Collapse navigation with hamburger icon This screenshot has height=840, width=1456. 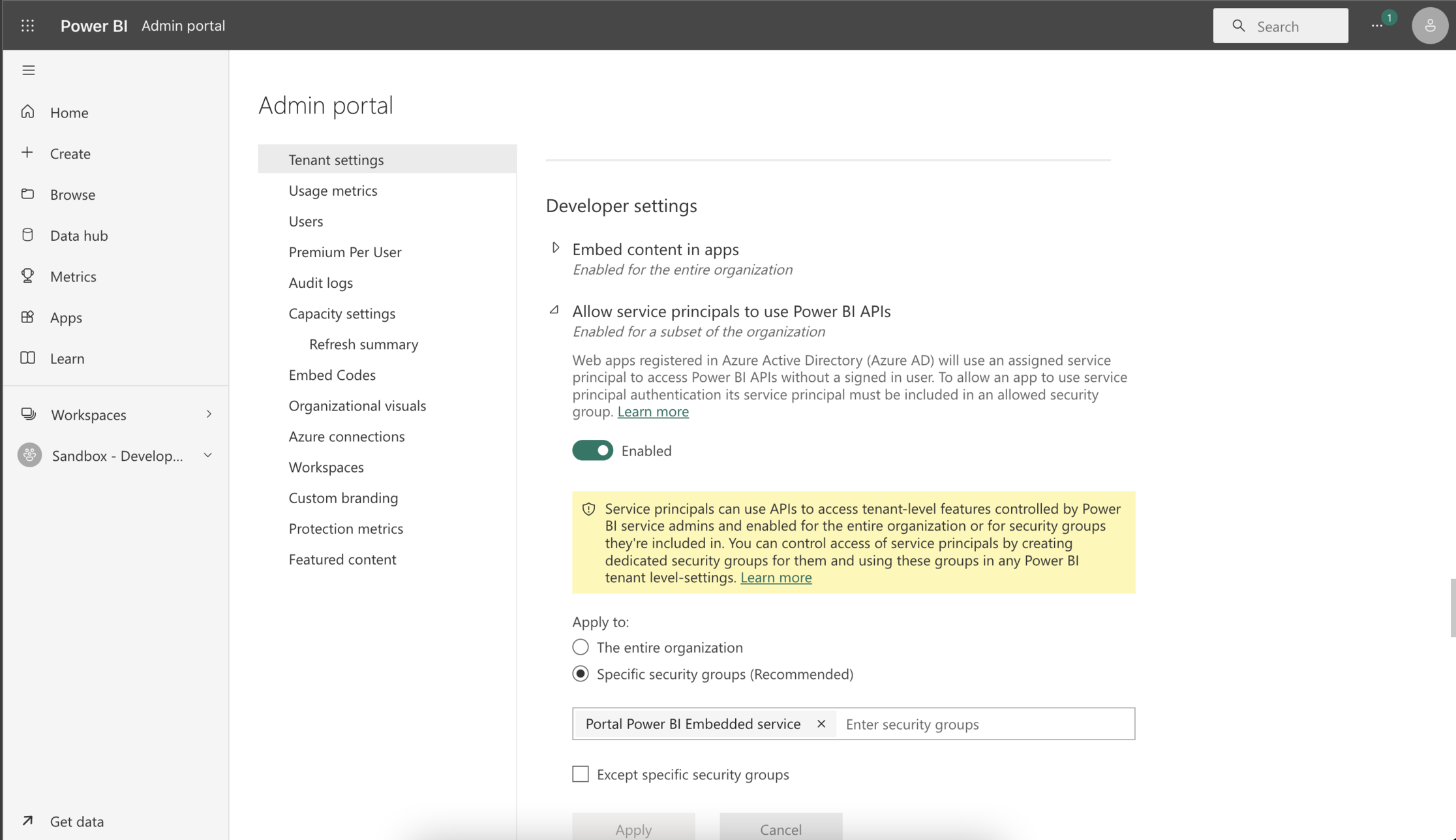[x=28, y=70]
